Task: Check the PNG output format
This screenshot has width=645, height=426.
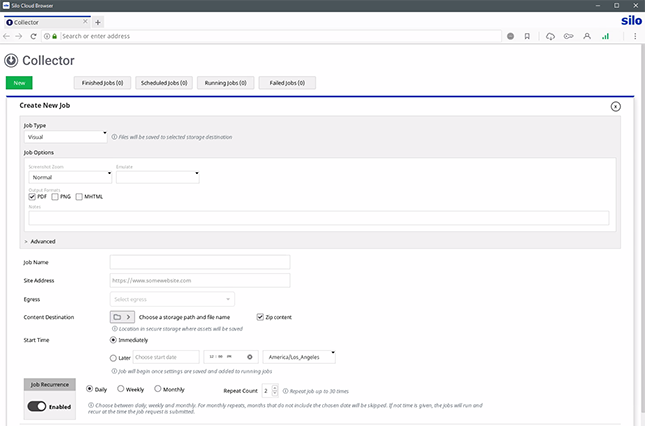Action: [55, 197]
